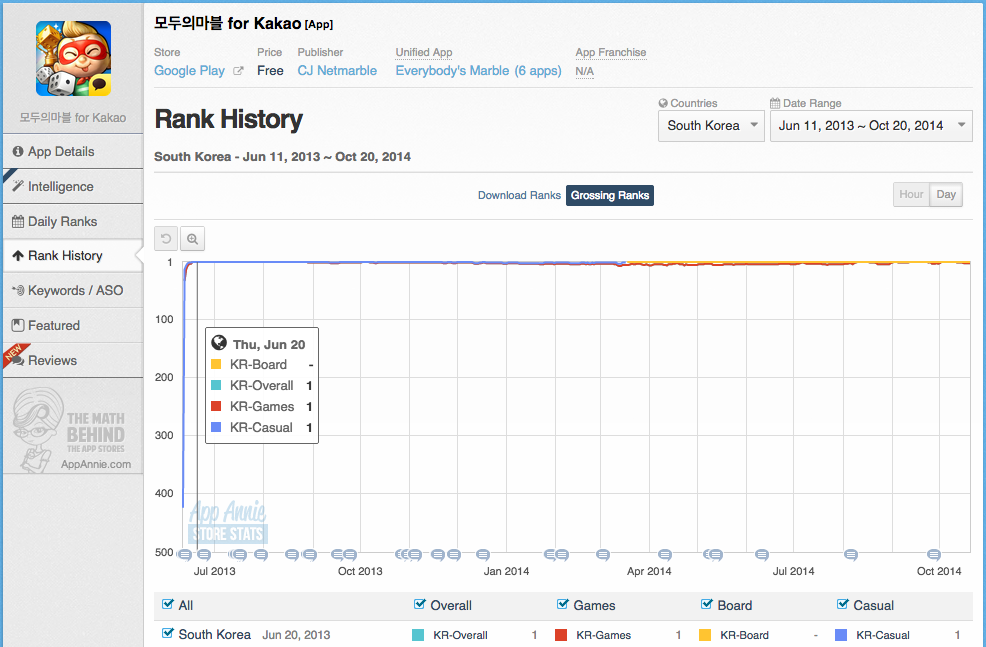Click the KR-Casual legend label

coord(882,635)
